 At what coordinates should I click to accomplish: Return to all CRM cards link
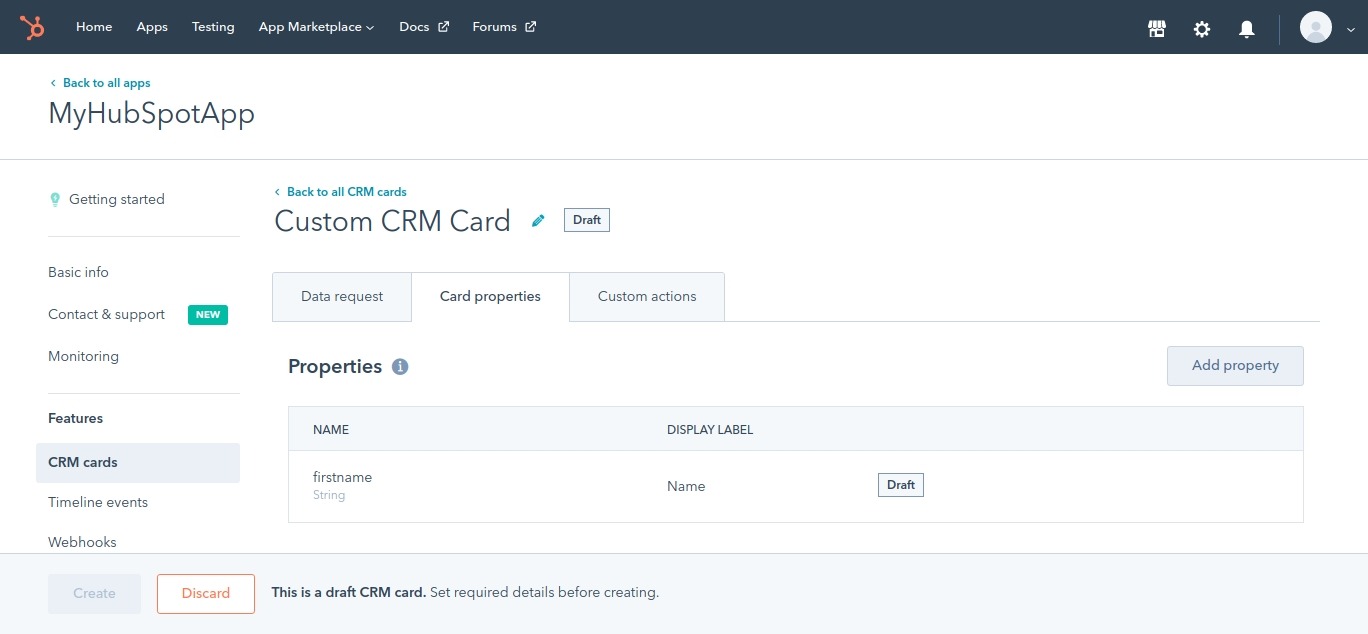pos(346,192)
